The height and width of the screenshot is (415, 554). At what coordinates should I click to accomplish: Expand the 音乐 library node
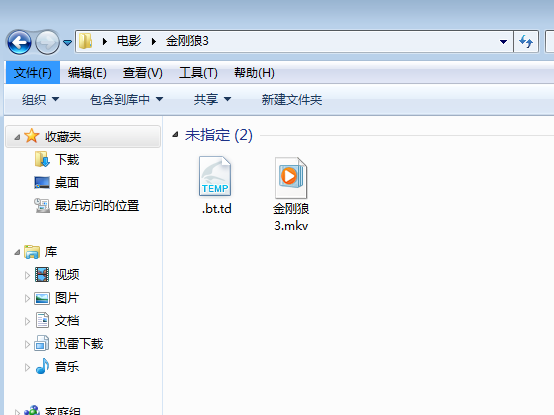point(27,367)
